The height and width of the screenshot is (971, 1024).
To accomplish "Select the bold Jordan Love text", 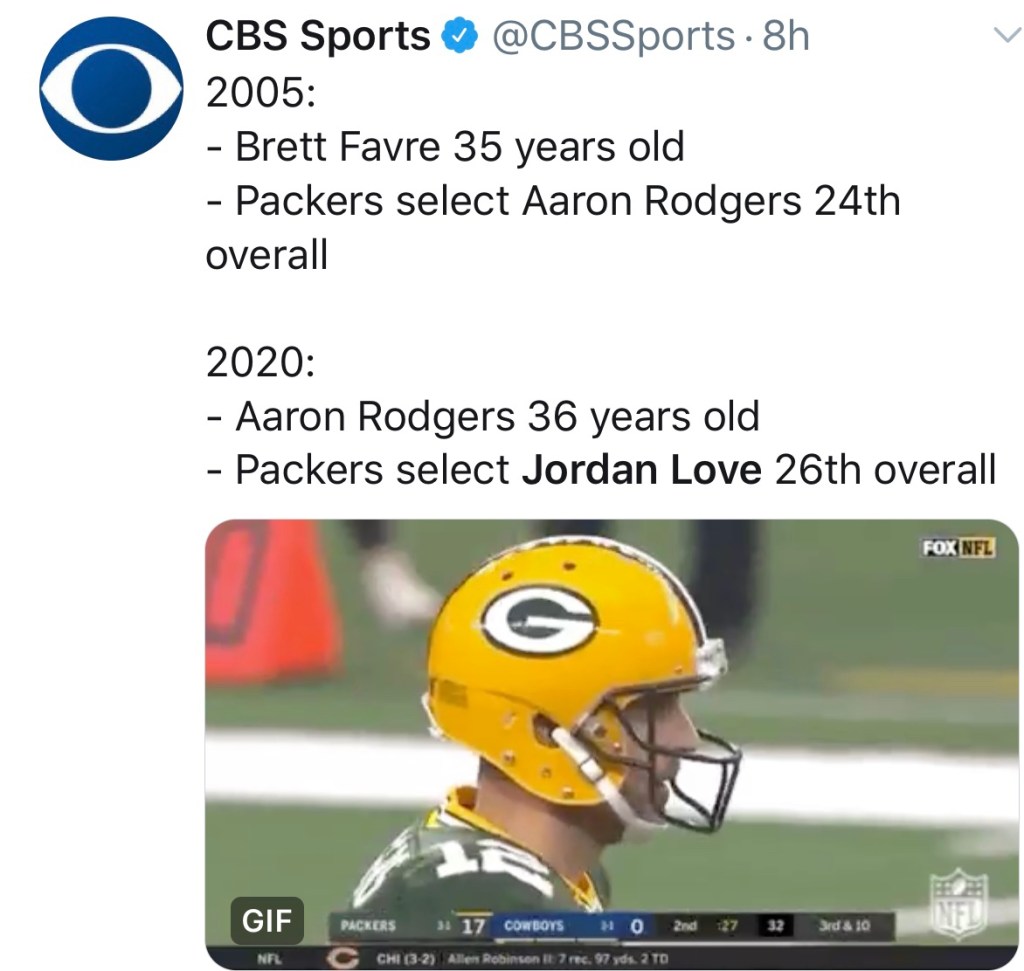I will (641, 469).
